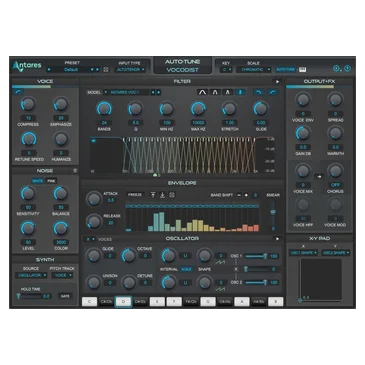Select Pink noise type
The width and height of the screenshot is (365, 365).
click(51, 181)
